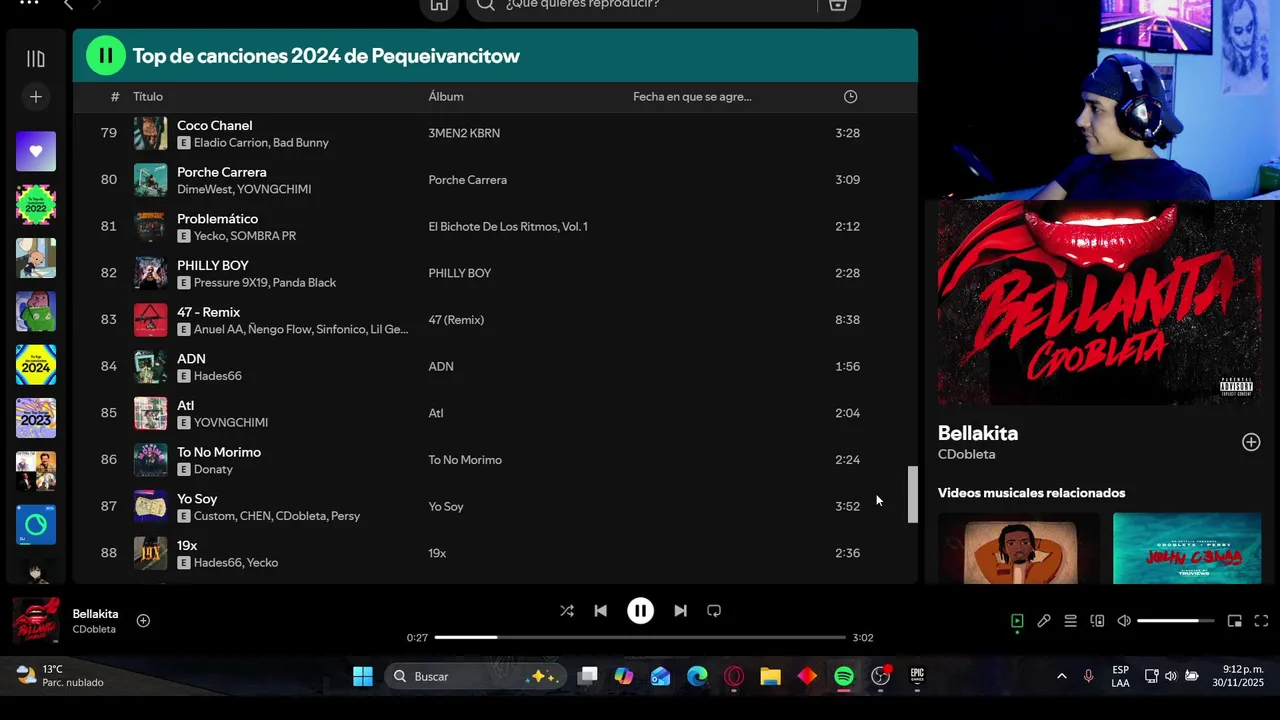
Task: Select PHILLY BOY track title
Action: coord(213,265)
